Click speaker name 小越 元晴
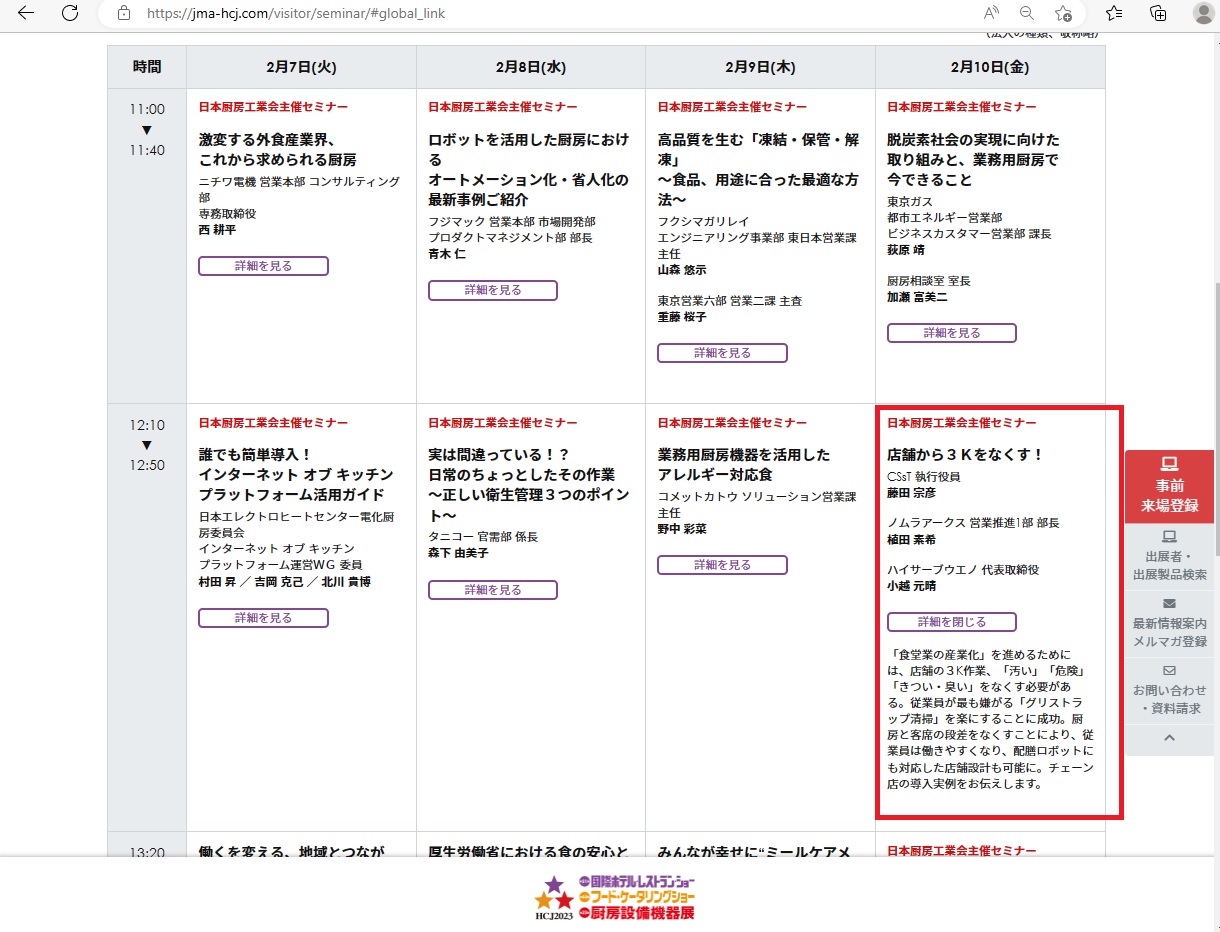This screenshot has width=1220, height=932. pyautogui.click(x=911, y=587)
